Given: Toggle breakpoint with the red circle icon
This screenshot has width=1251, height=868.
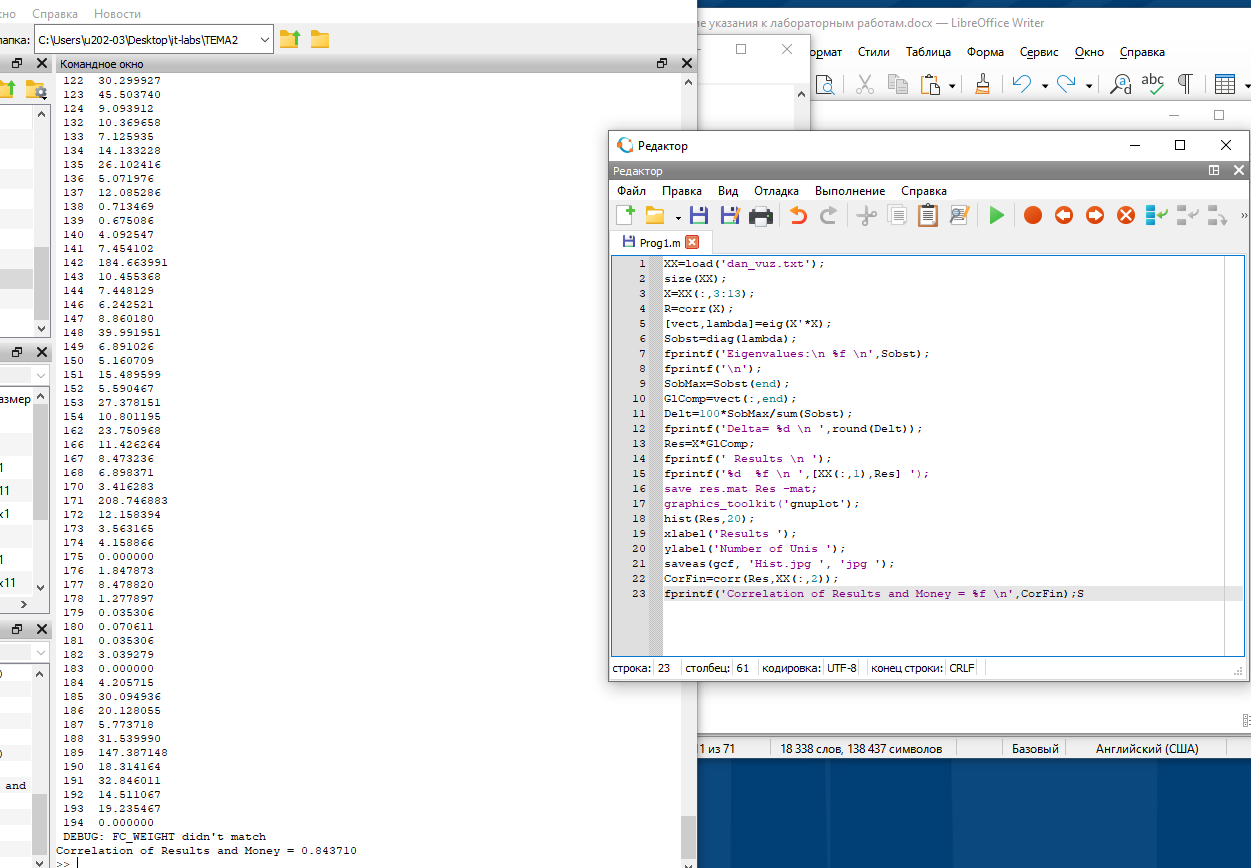Looking at the screenshot, I should point(1033,215).
